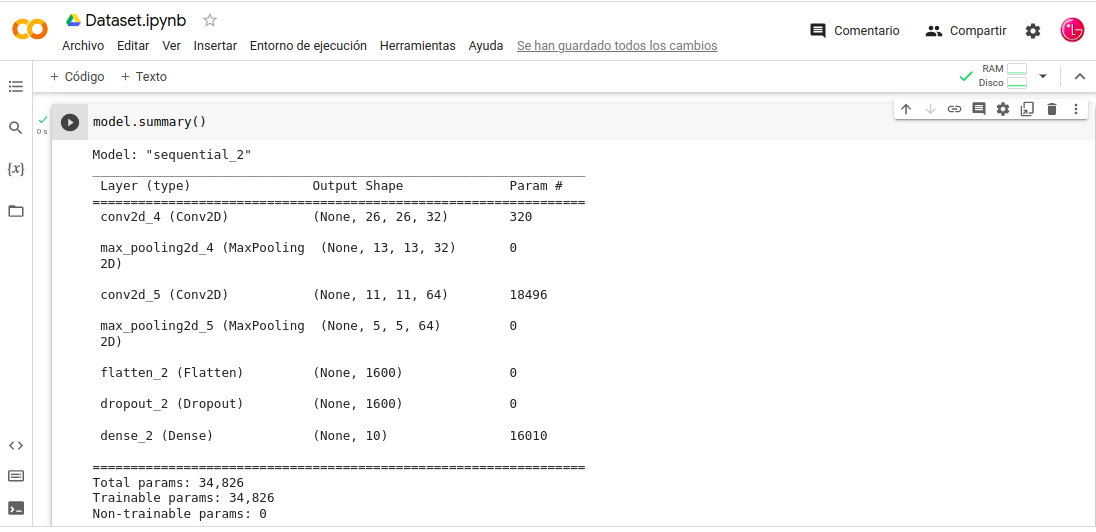Click inside the model.summary() code editor
The height and width of the screenshot is (532, 1096).
[400, 122]
